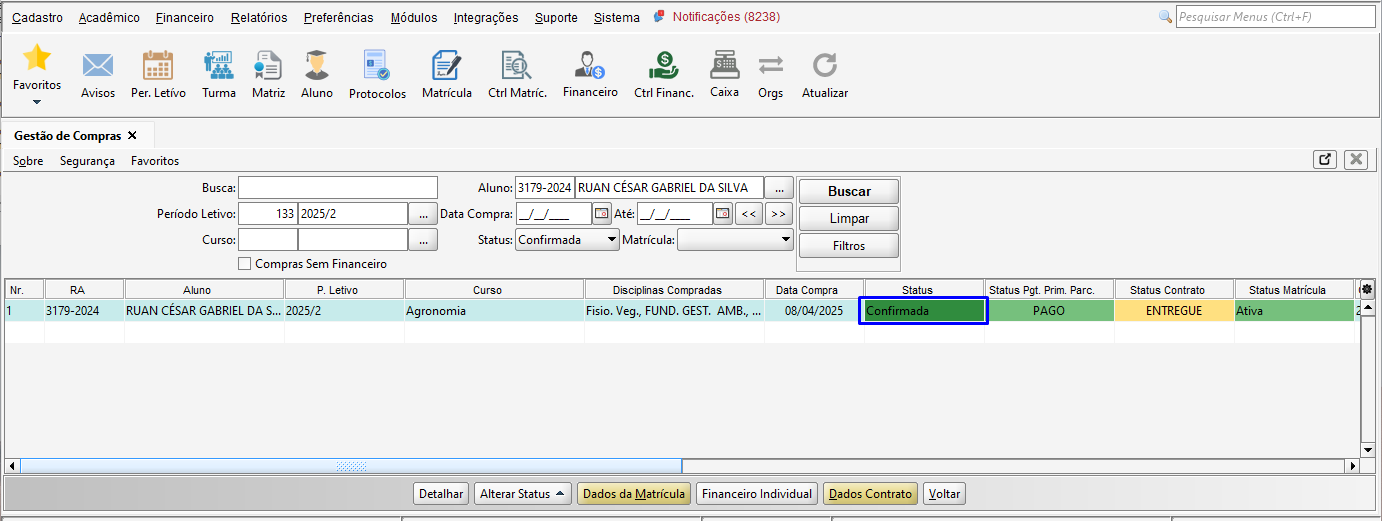1382x521 pixels.
Task: Click the Curso column header
Action: click(494, 290)
